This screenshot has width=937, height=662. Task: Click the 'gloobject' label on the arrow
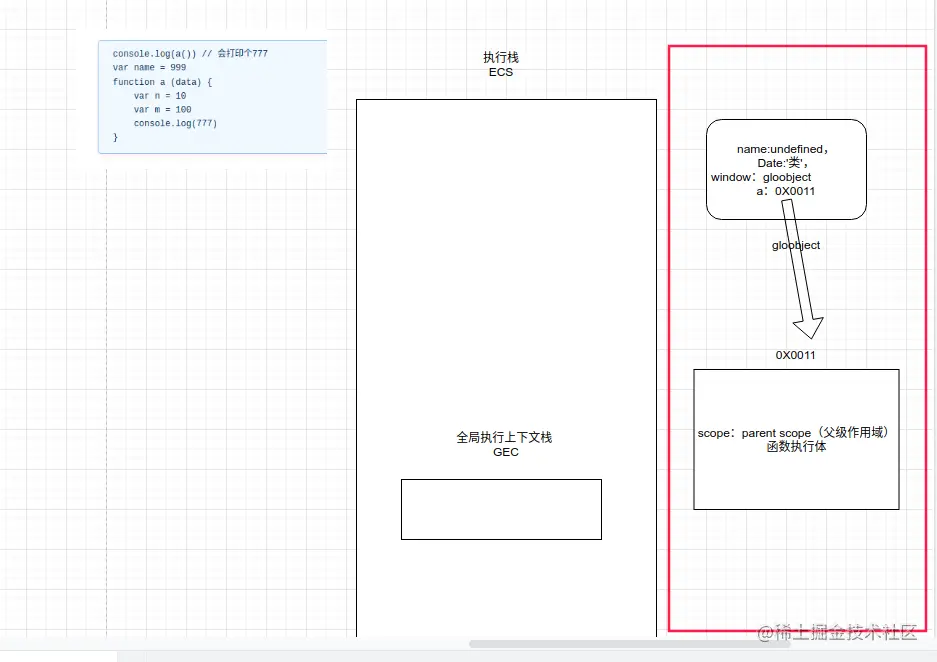pos(795,245)
